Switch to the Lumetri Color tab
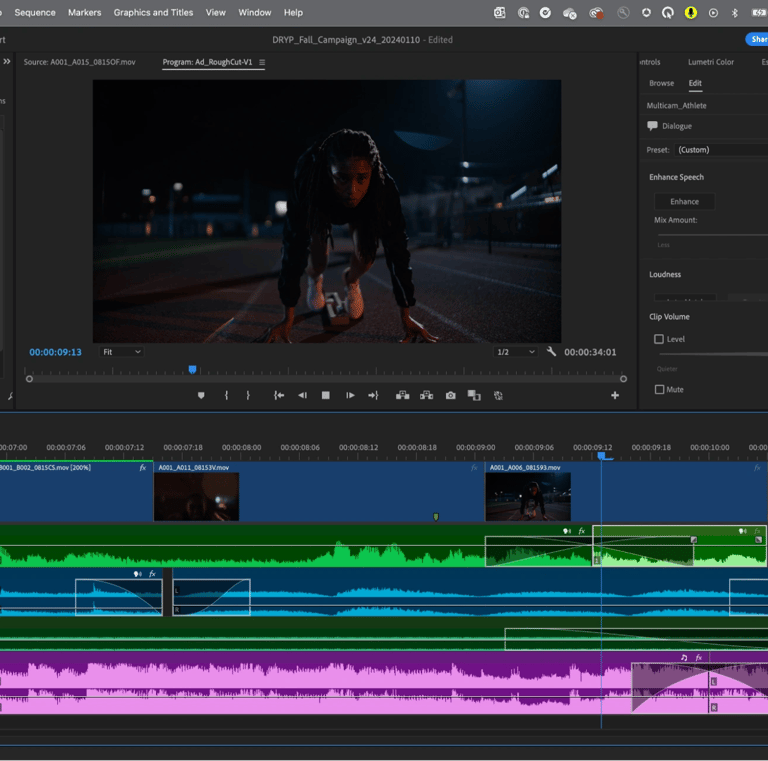 710,62
